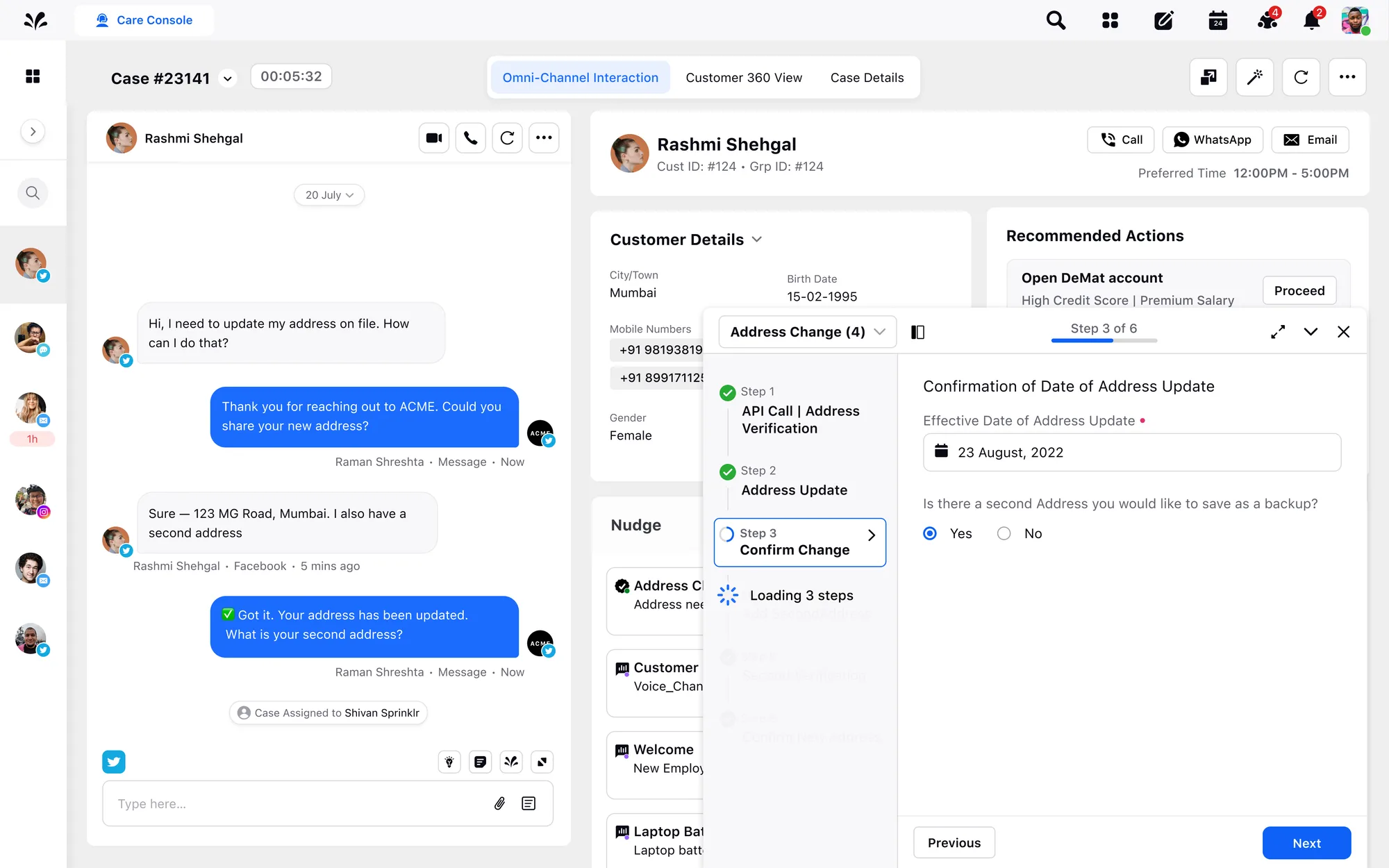The width and height of the screenshot is (1389, 868).
Task: Click the Call button for customer
Action: pyautogui.click(x=1121, y=140)
